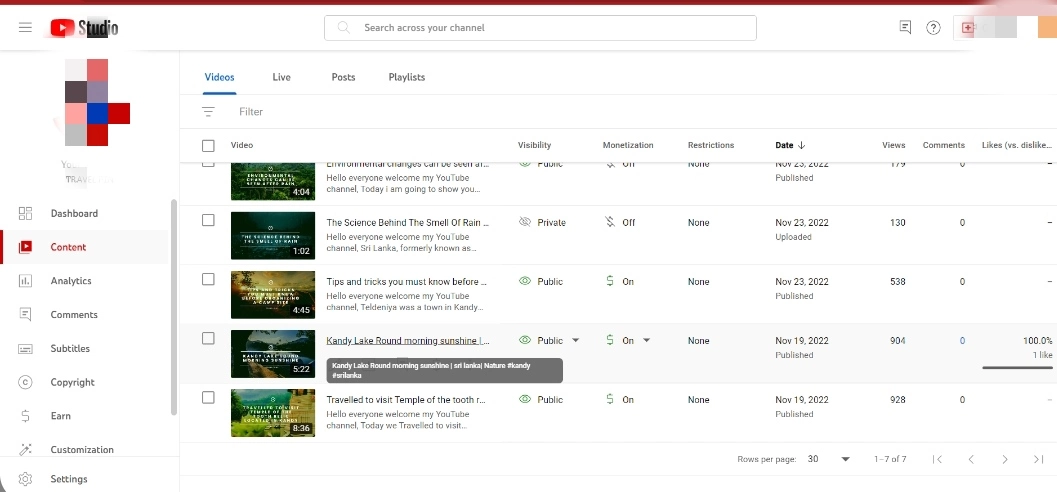Open the hamburger navigation menu
1057x492 pixels.
pos(25,28)
